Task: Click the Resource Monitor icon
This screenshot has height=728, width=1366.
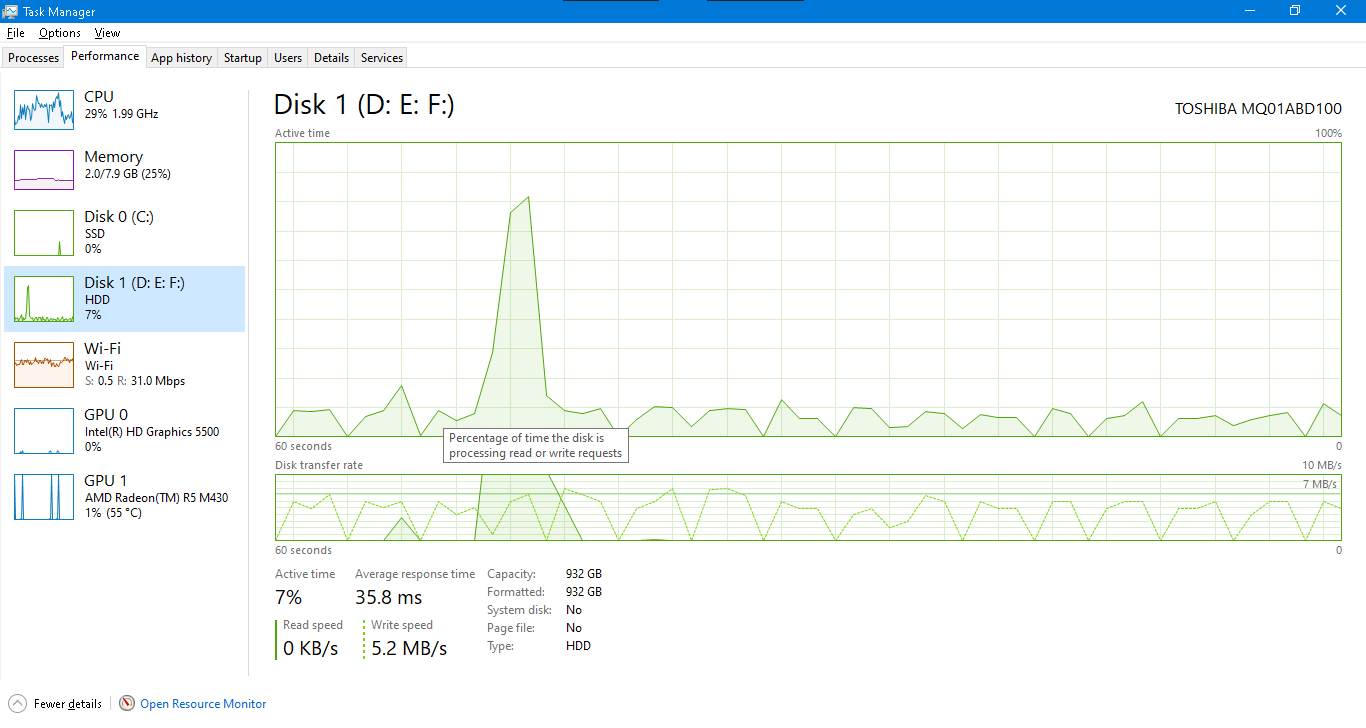Action: [x=127, y=703]
